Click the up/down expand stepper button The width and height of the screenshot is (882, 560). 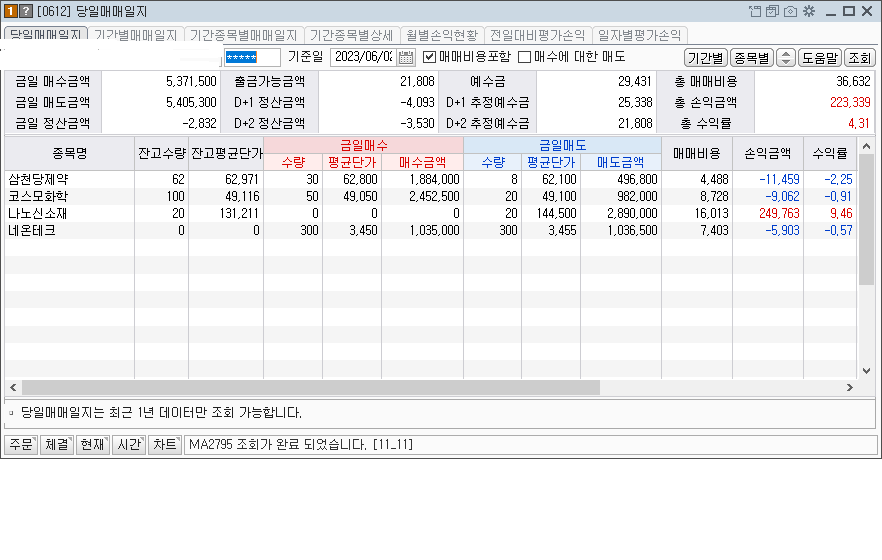[x=786, y=57]
